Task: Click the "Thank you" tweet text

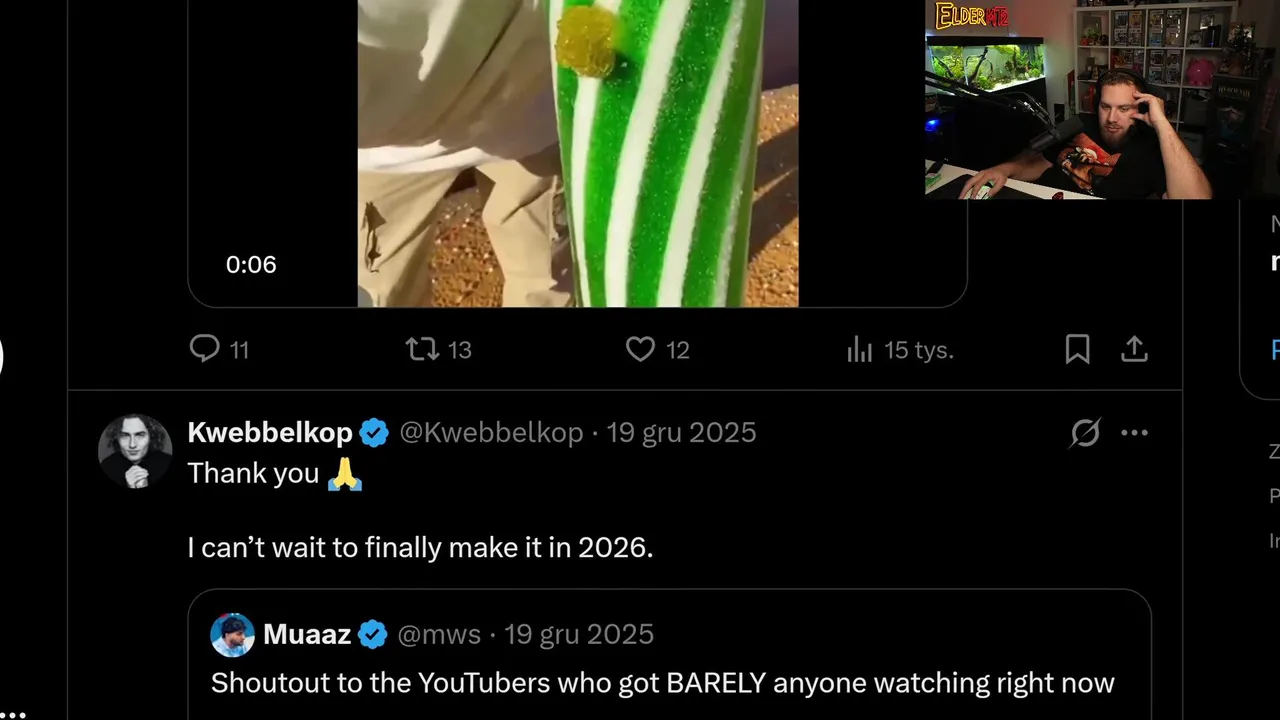Action: click(253, 473)
